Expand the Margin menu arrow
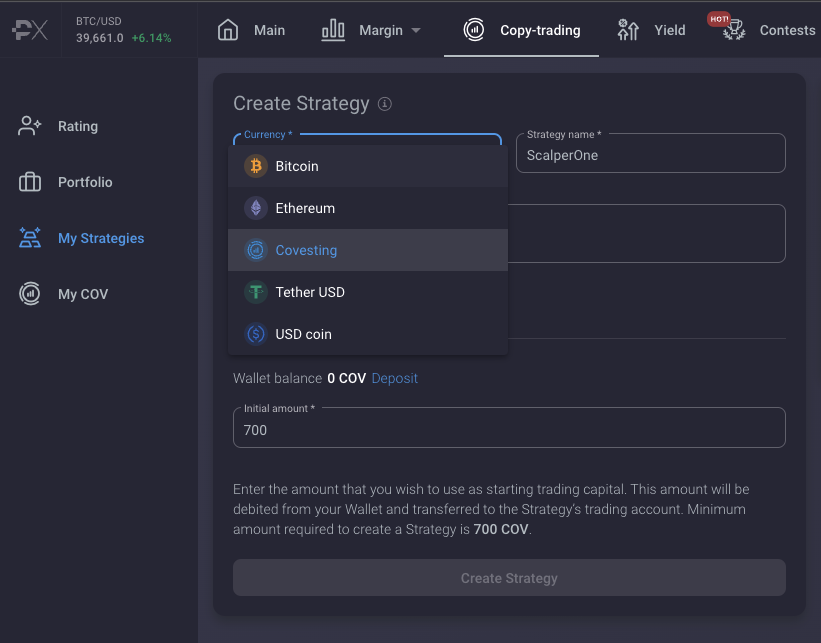821x643 pixels. (416, 30)
